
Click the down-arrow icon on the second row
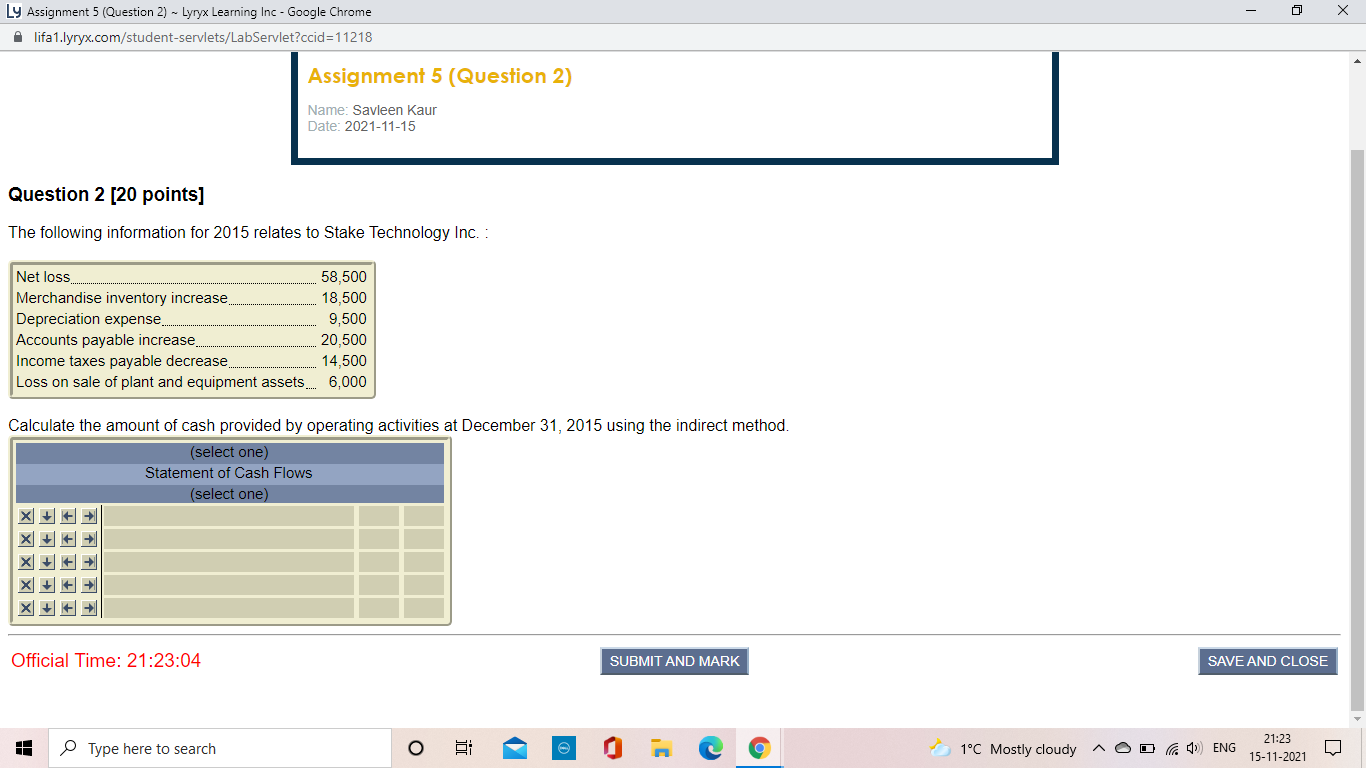pyautogui.click(x=46, y=539)
